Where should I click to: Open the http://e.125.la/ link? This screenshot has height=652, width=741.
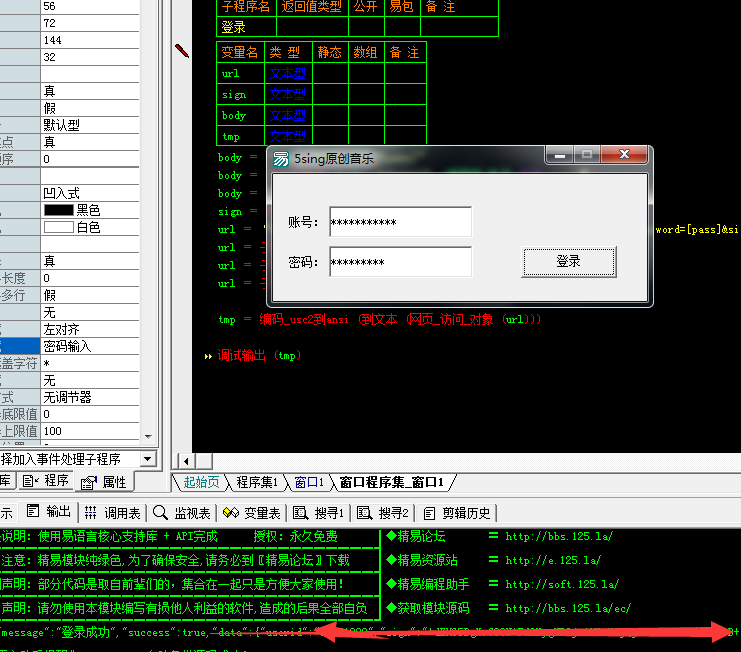click(x=553, y=560)
